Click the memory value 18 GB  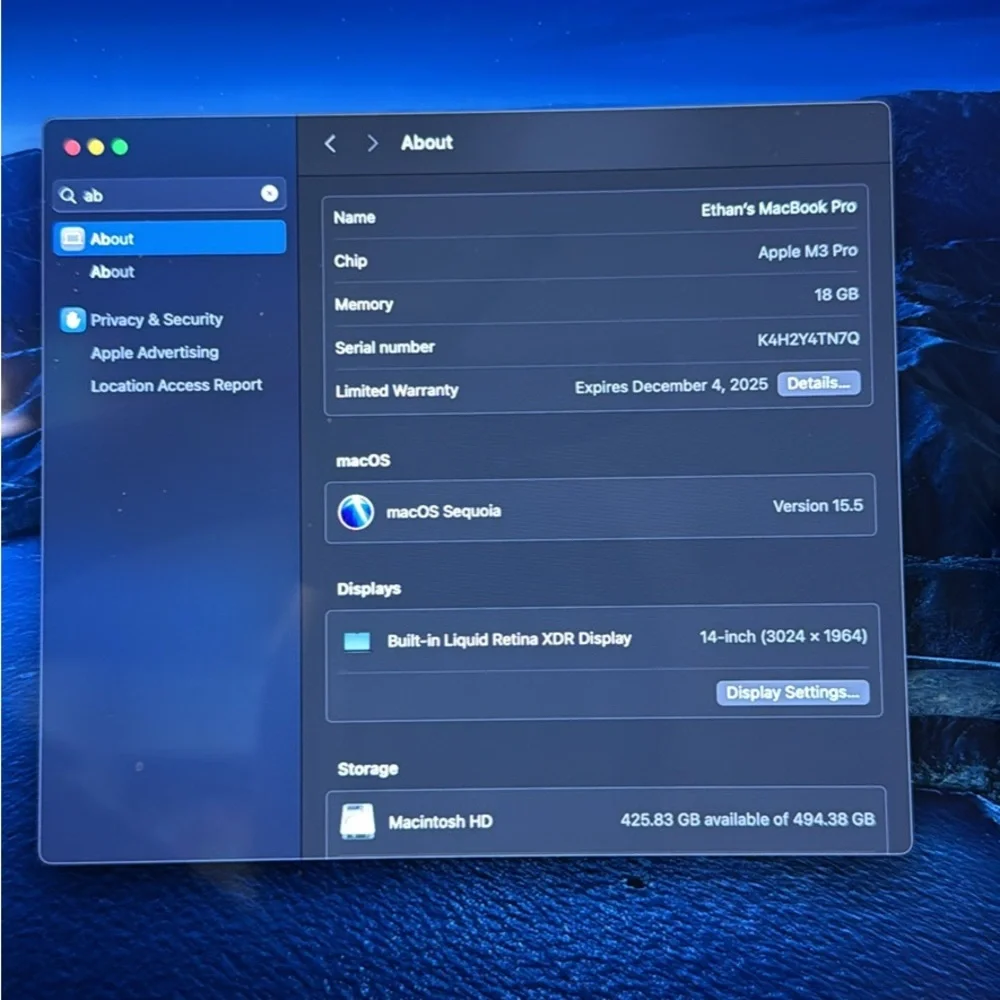pos(836,295)
